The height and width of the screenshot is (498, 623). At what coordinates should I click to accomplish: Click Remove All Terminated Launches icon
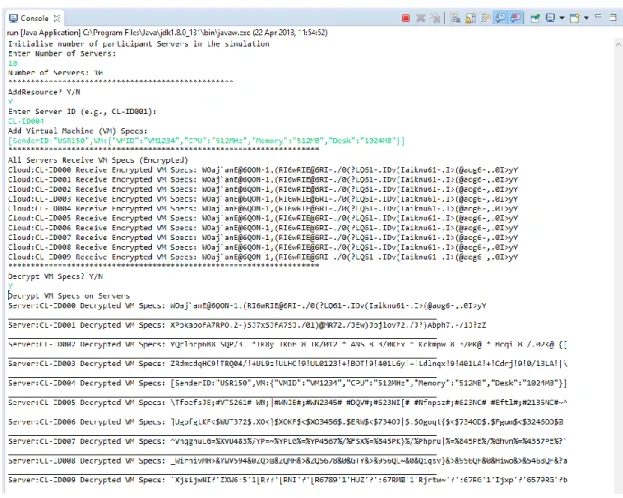tap(436, 18)
